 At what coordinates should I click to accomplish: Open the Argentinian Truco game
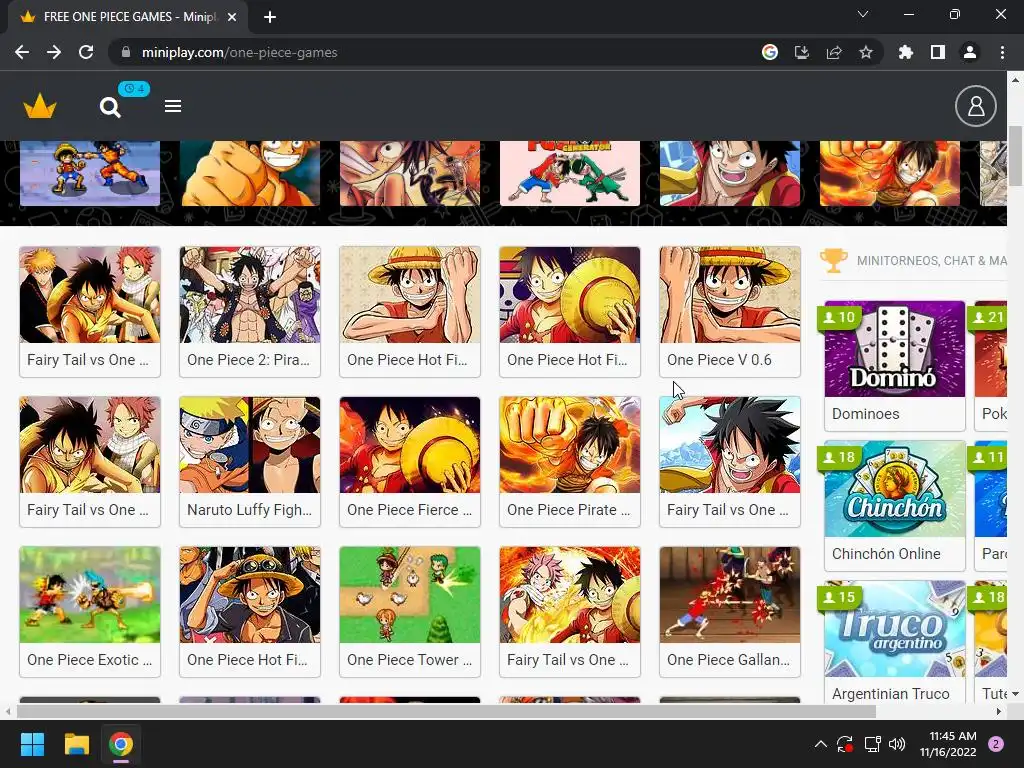tap(895, 642)
